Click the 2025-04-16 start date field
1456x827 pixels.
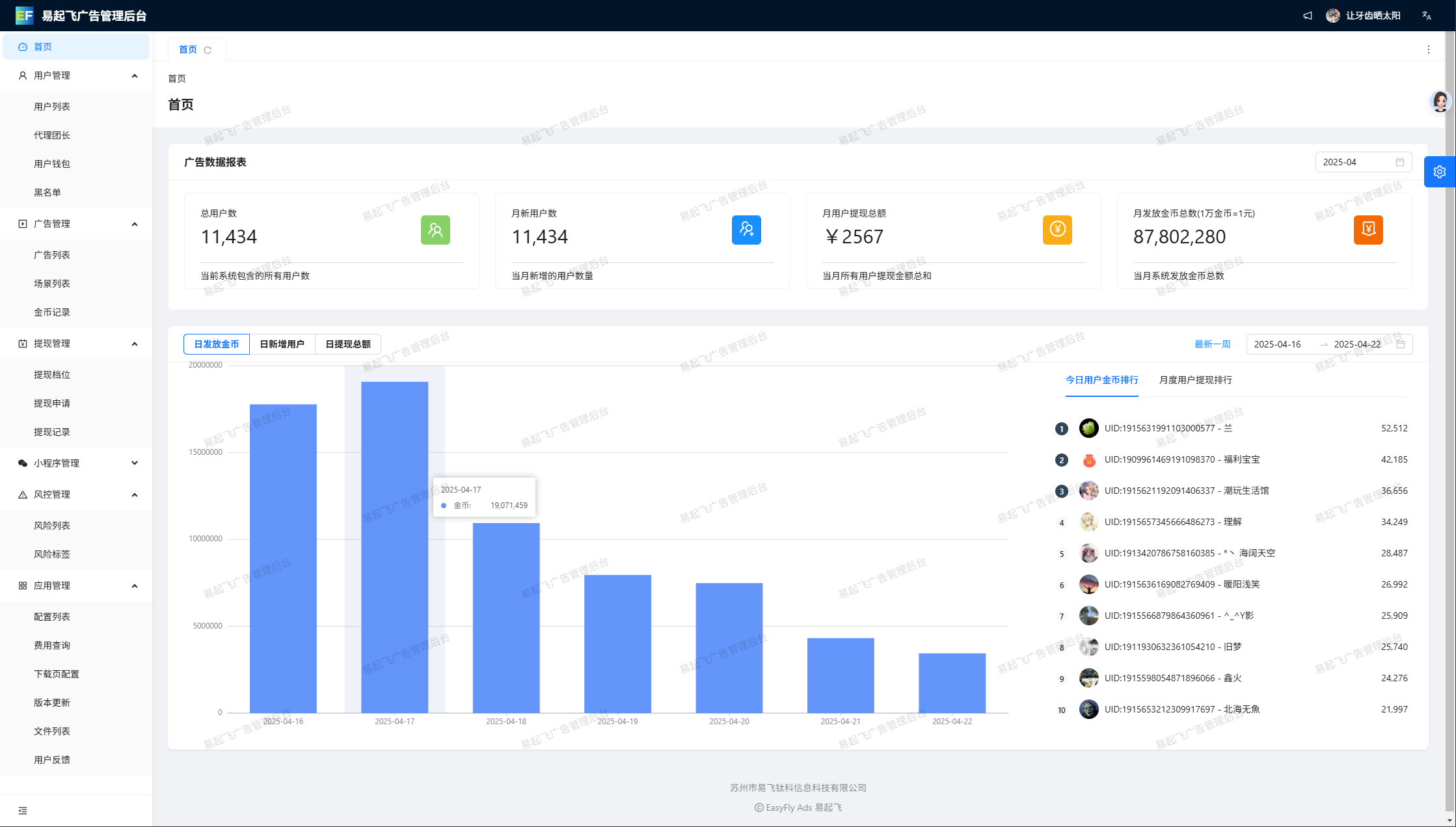coord(1278,344)
